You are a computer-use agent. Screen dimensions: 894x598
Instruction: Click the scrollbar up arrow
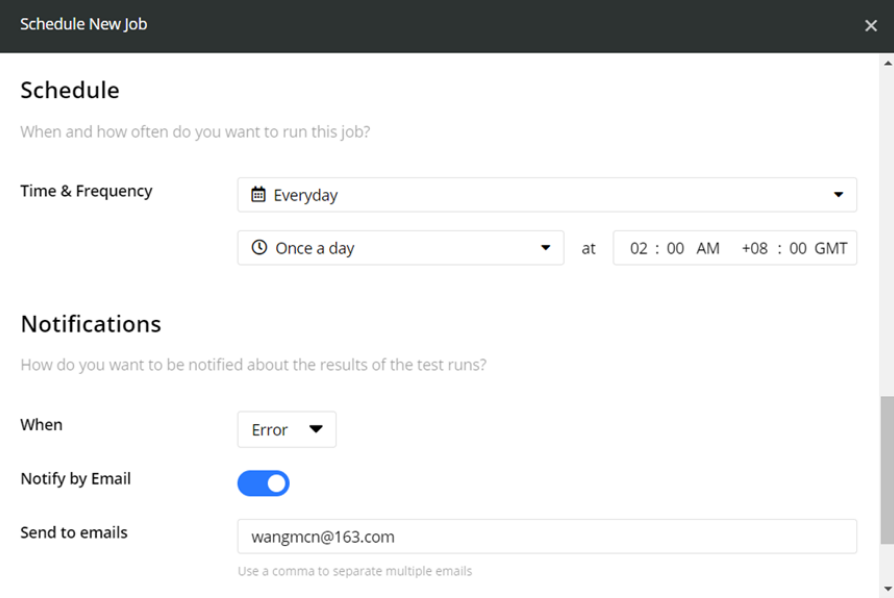point(887,63)
